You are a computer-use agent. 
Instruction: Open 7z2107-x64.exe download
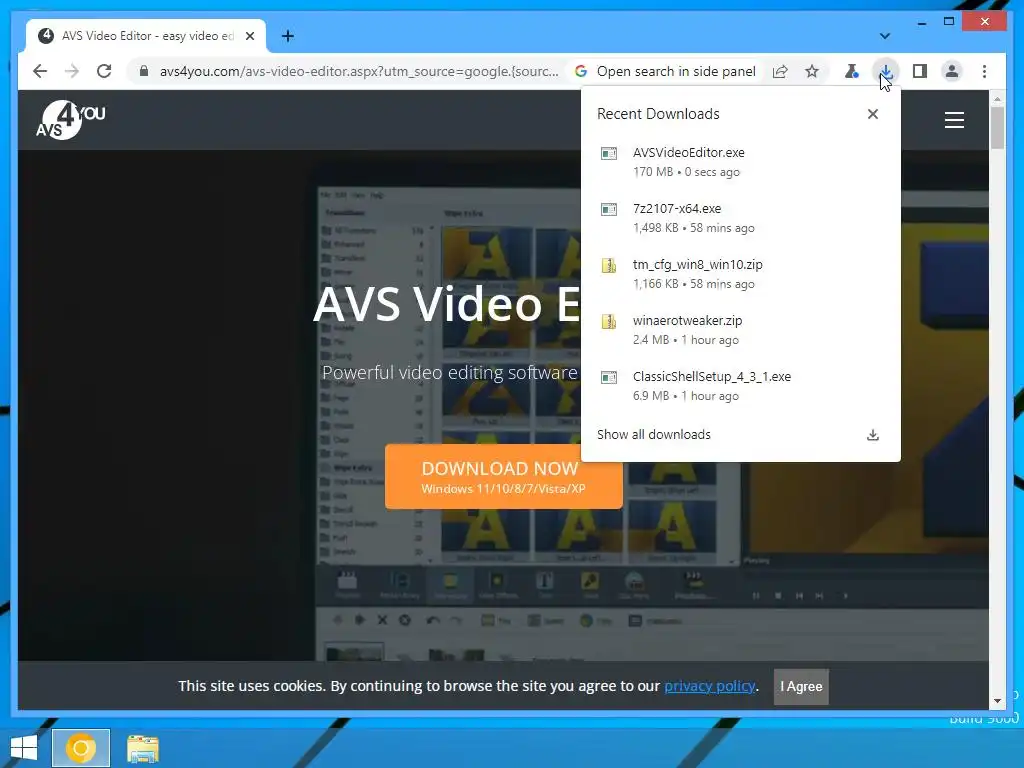click(x=740, y=218)
